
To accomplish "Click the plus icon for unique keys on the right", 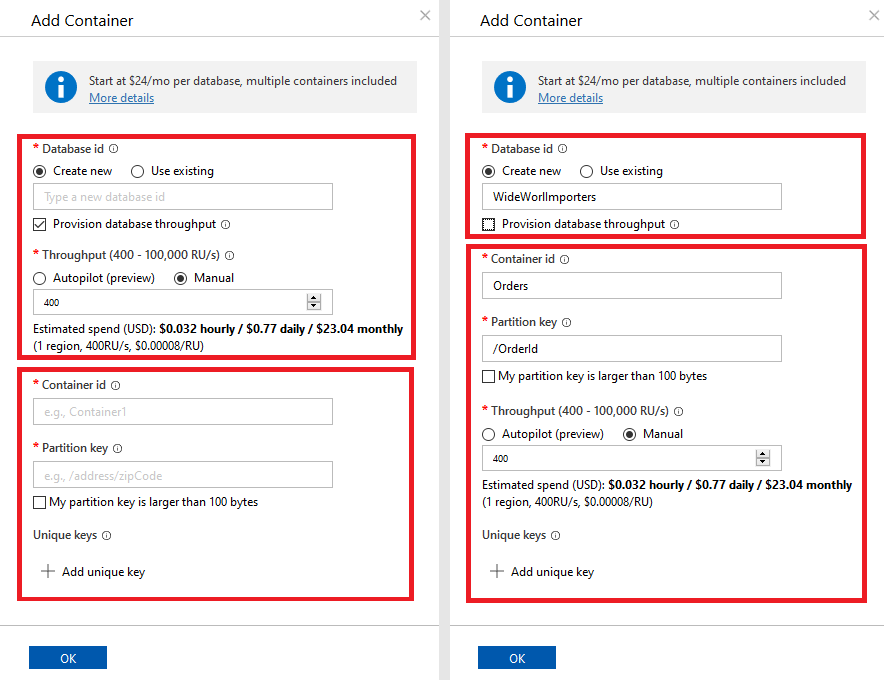I will (497, 571).
